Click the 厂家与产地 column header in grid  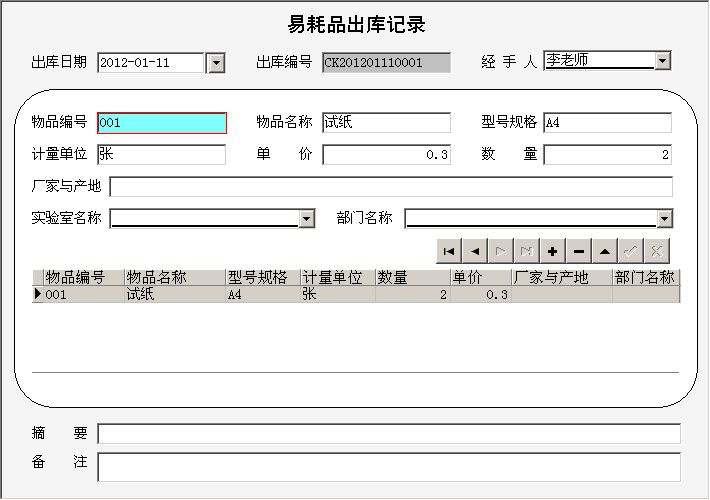(x=562, y=277)
